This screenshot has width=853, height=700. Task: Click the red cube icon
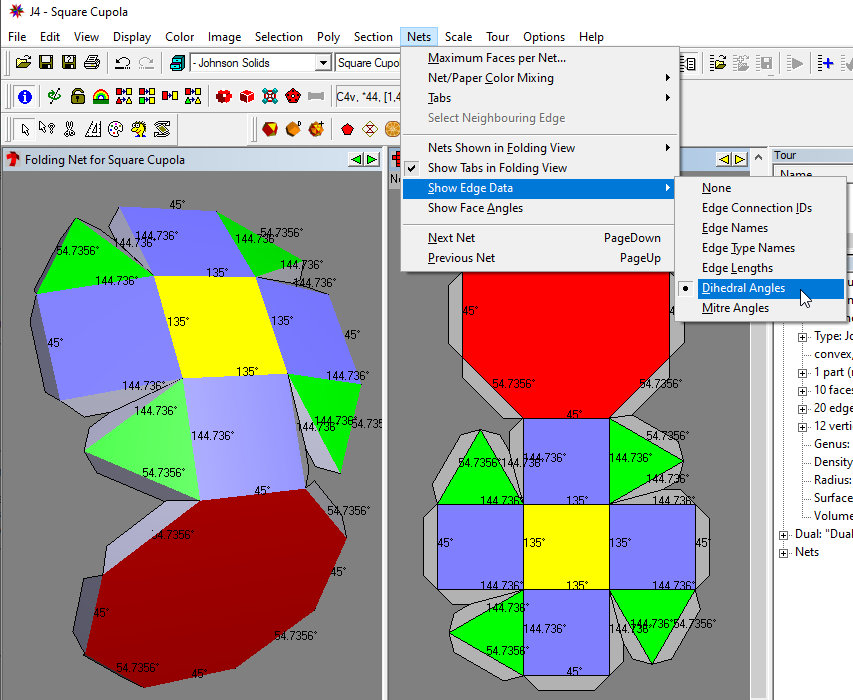coord(247,97)
